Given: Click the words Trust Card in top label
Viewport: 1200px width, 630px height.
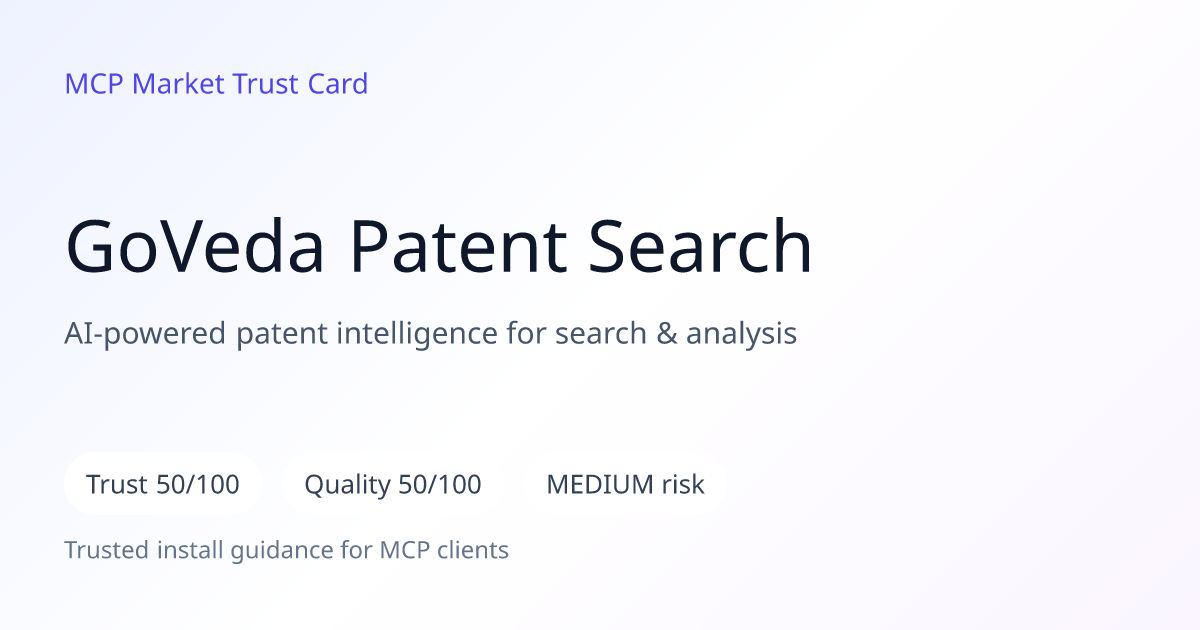Looking at the screenshot, I should tap(300, 84).
